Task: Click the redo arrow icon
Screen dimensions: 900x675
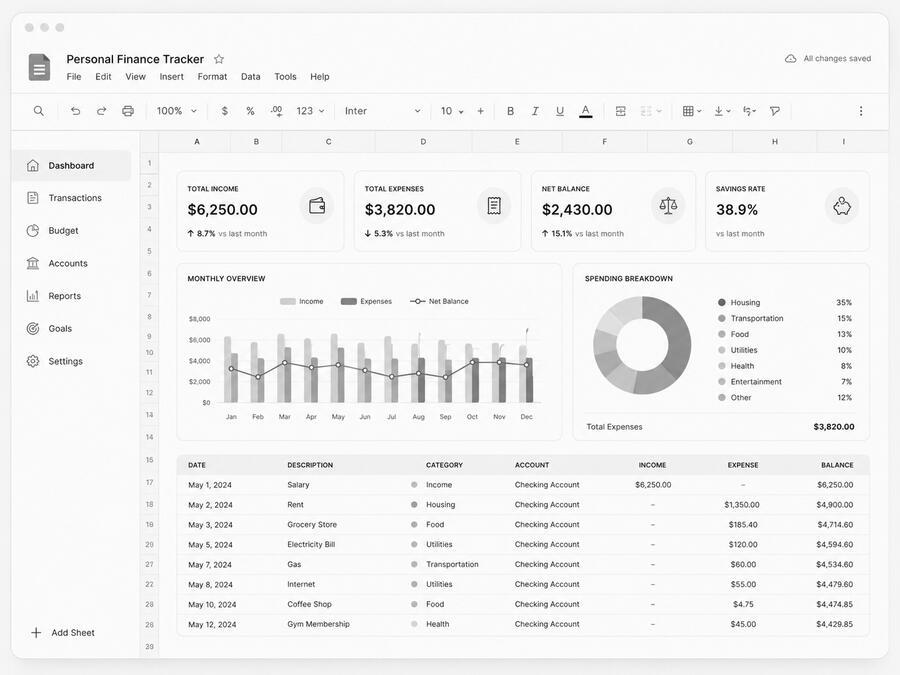Action: coord(102,111)
